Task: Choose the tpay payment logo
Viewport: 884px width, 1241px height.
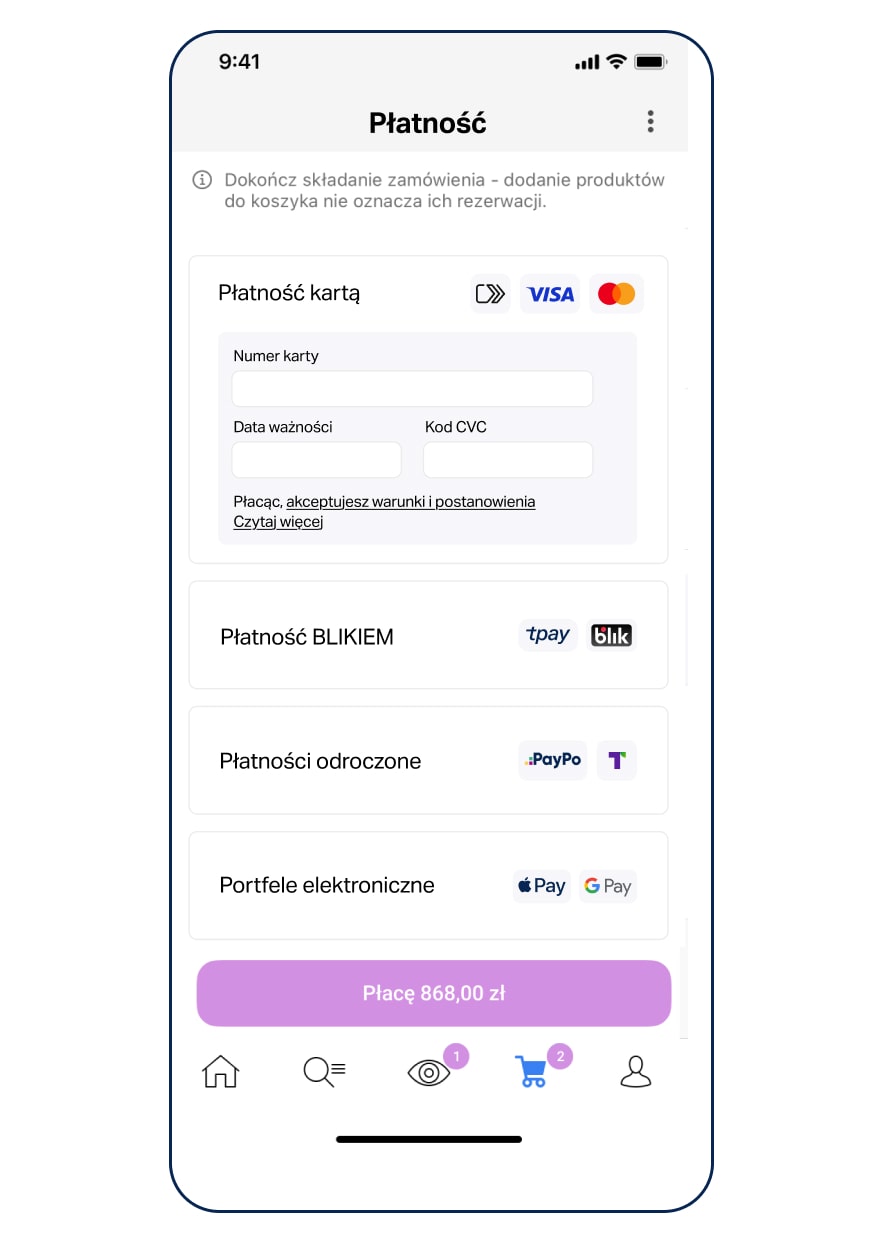Action: click(548, 635)
